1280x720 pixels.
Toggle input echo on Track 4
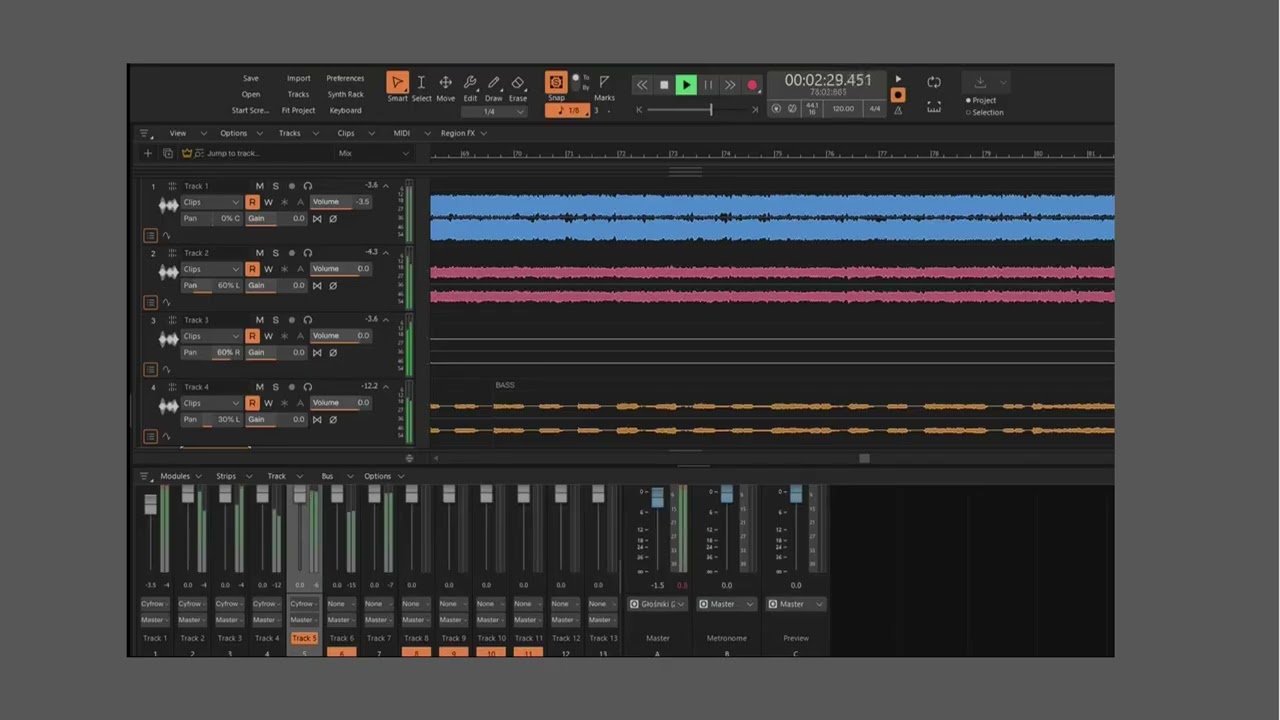(x=308, y=387)
